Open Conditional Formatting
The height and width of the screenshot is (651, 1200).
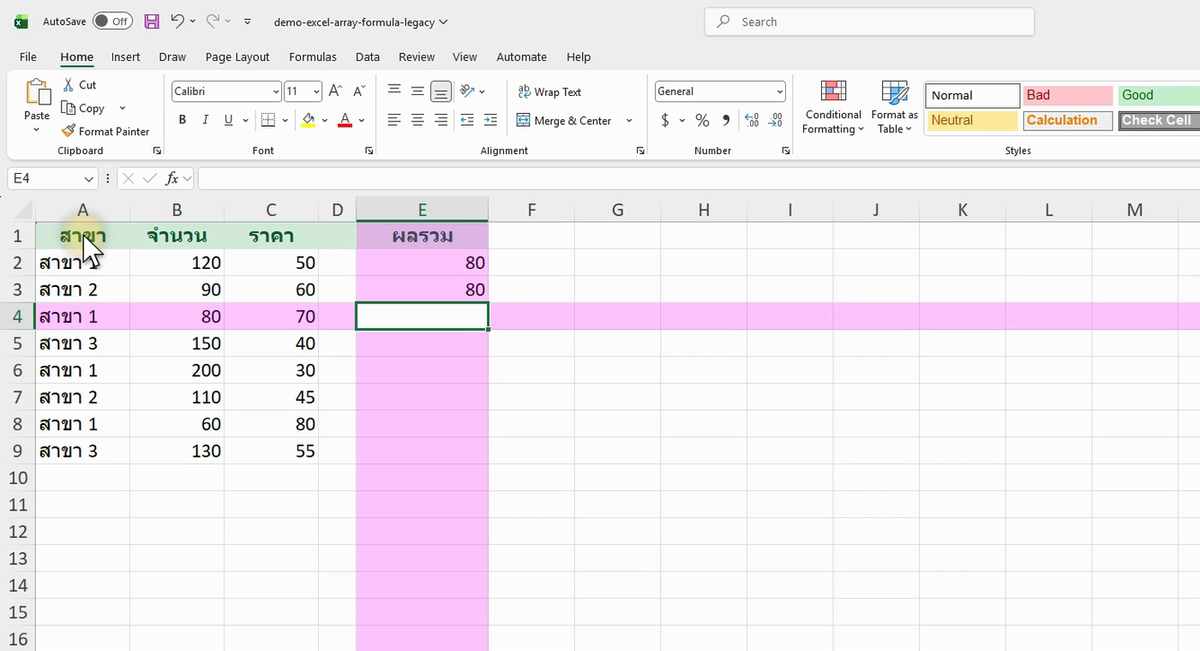click(x=833, y=107)
